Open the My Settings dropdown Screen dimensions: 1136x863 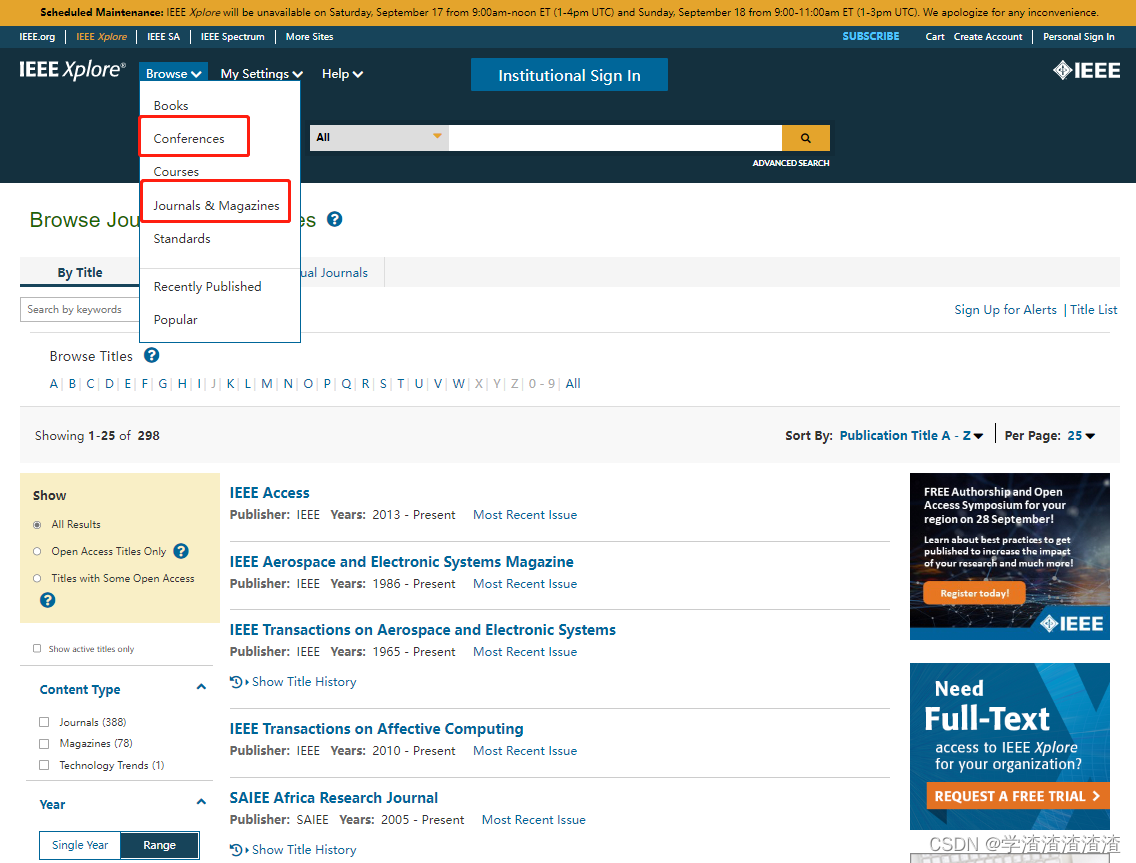click(262, 73)
